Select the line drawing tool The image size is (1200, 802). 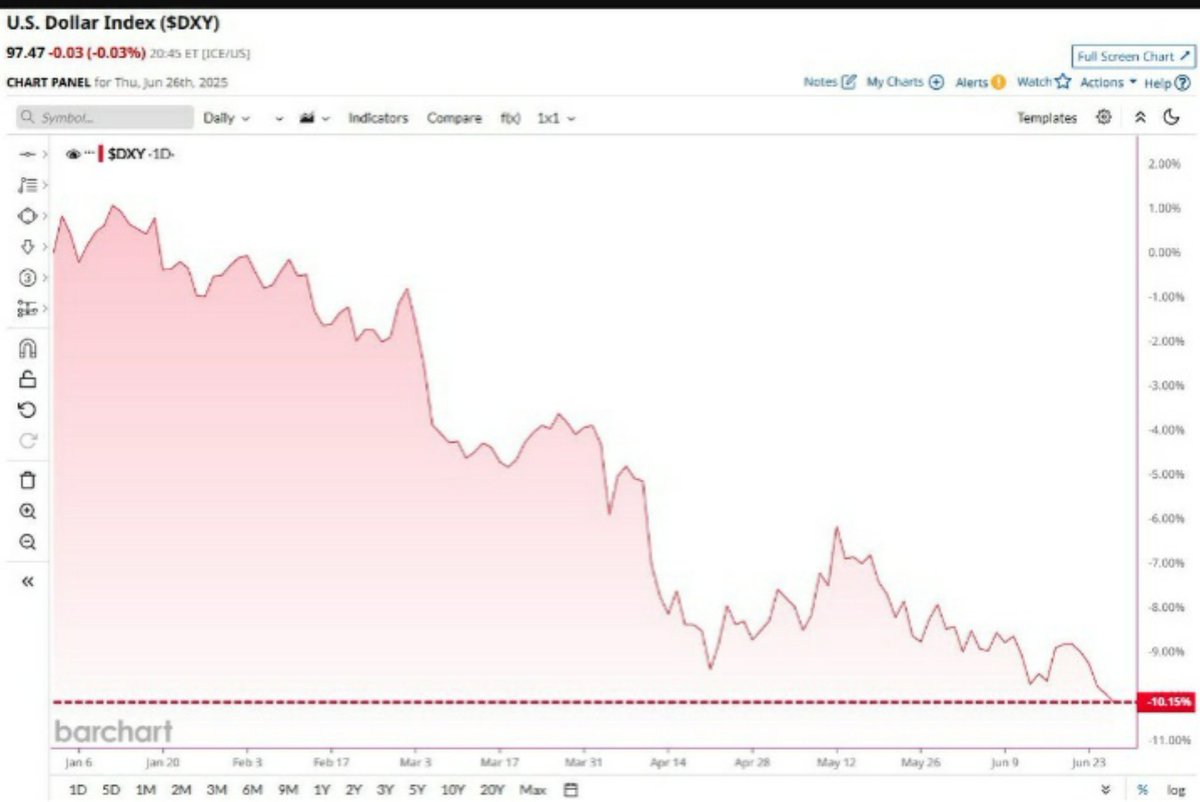27,154
